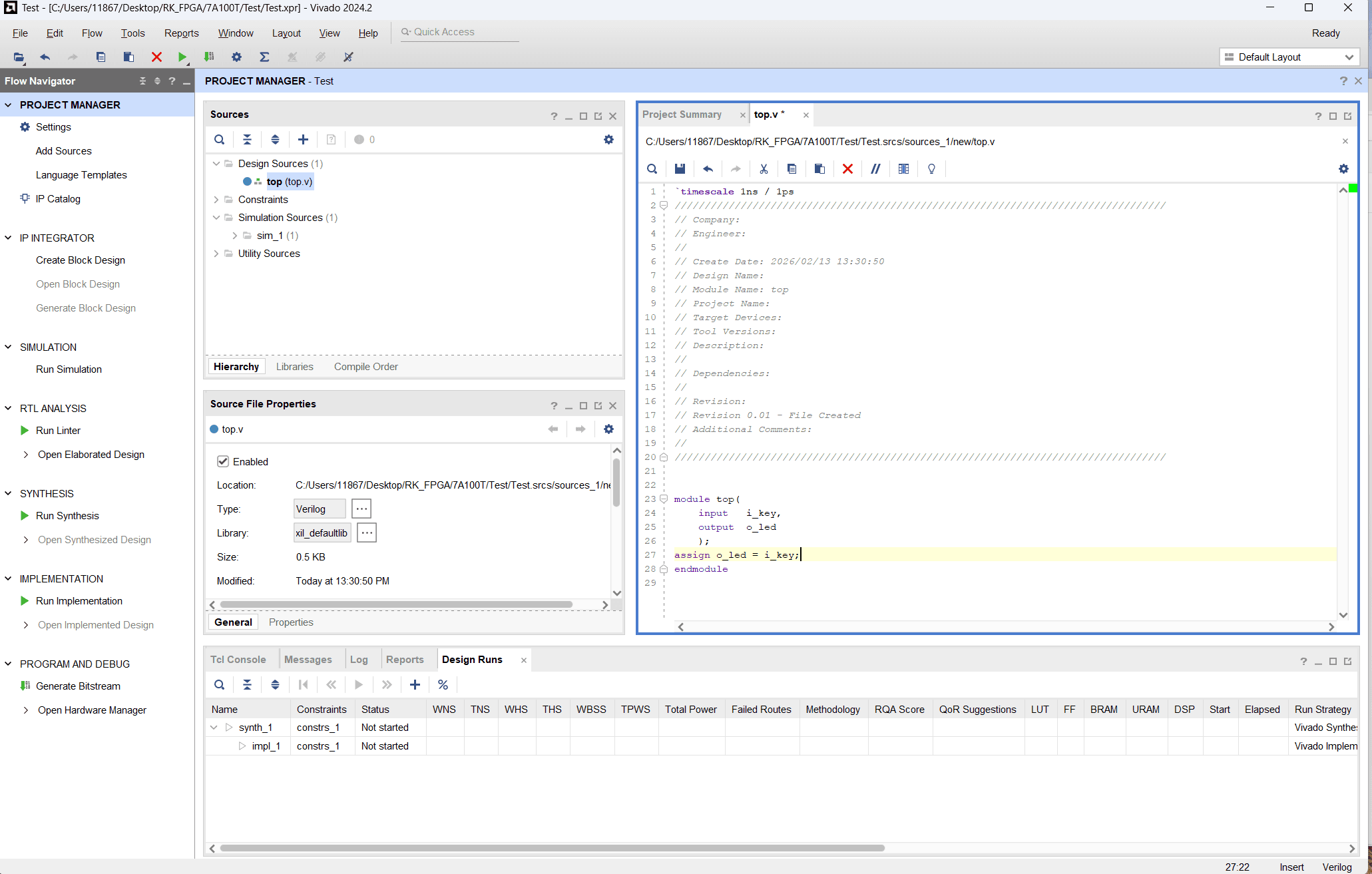
Task: Open the Reports menu
Action: tap(181, 33)
